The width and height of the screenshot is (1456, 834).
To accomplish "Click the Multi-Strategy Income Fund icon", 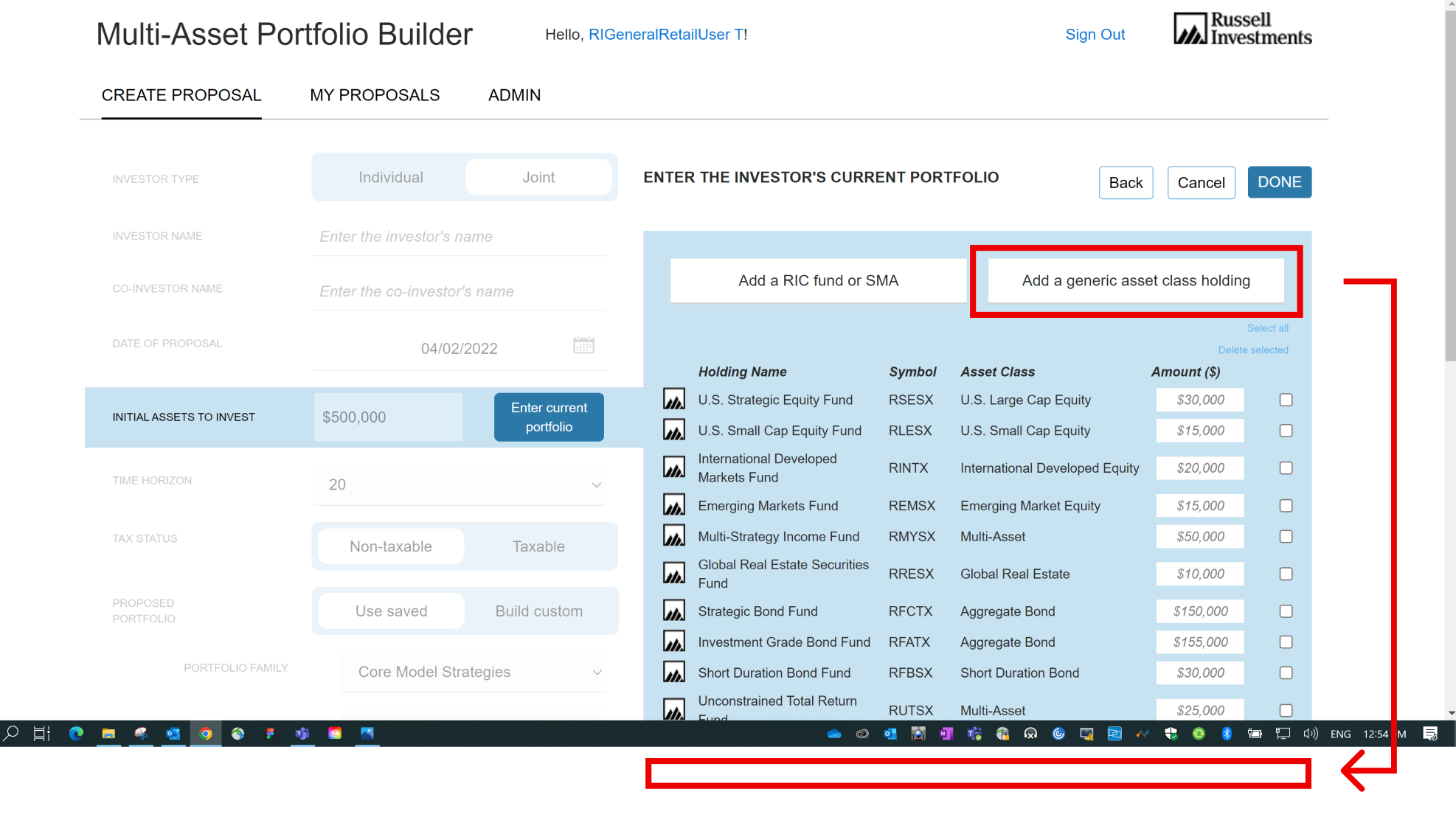I will point(673,536).
